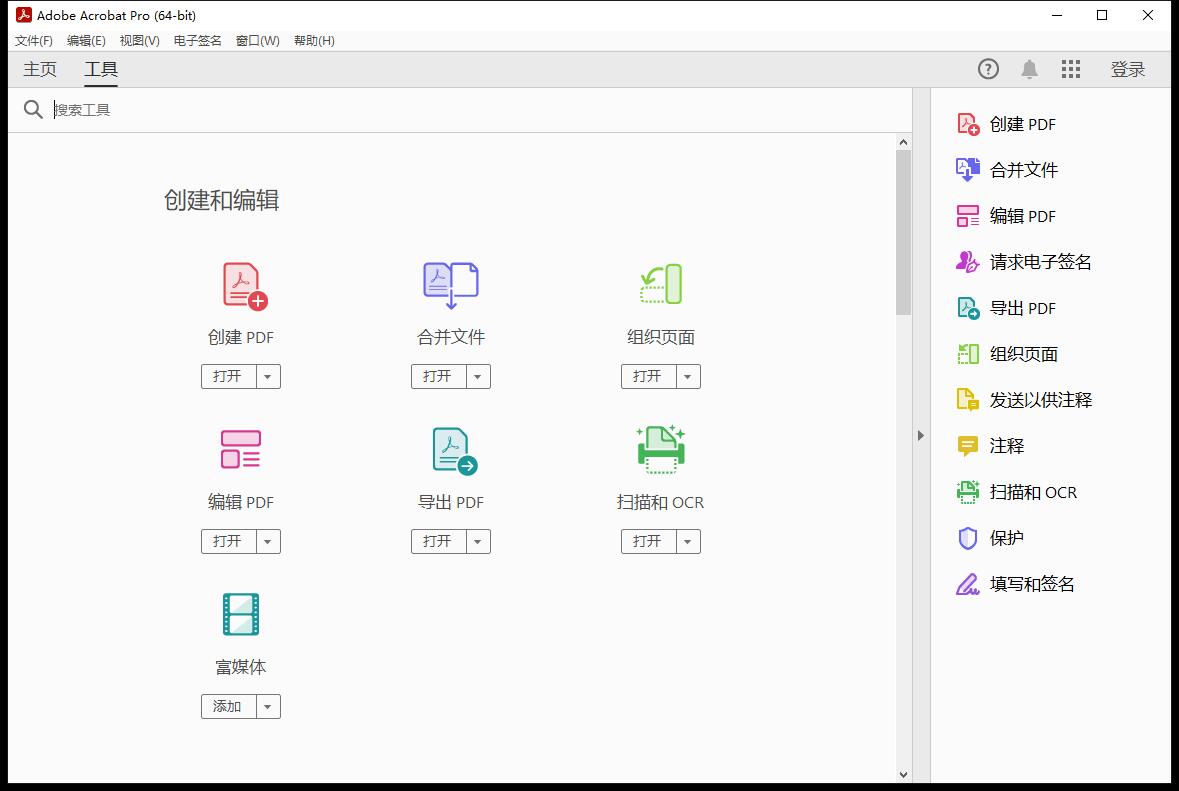Select 导出 PDF icon in right sidebar

pos(968,308)
